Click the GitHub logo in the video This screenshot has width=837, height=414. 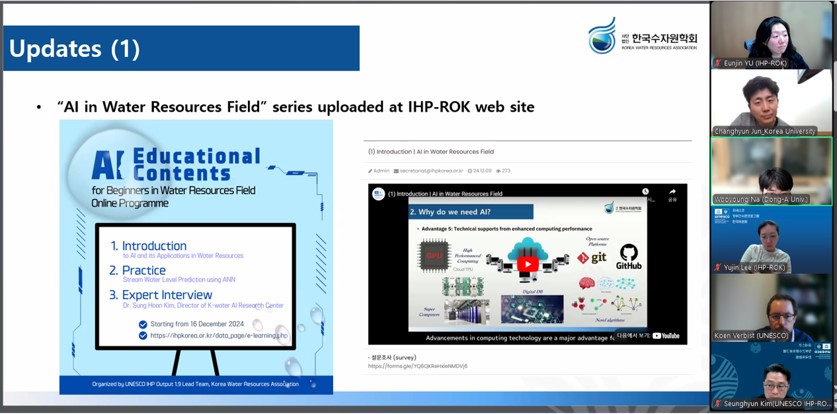coord(628,257)
